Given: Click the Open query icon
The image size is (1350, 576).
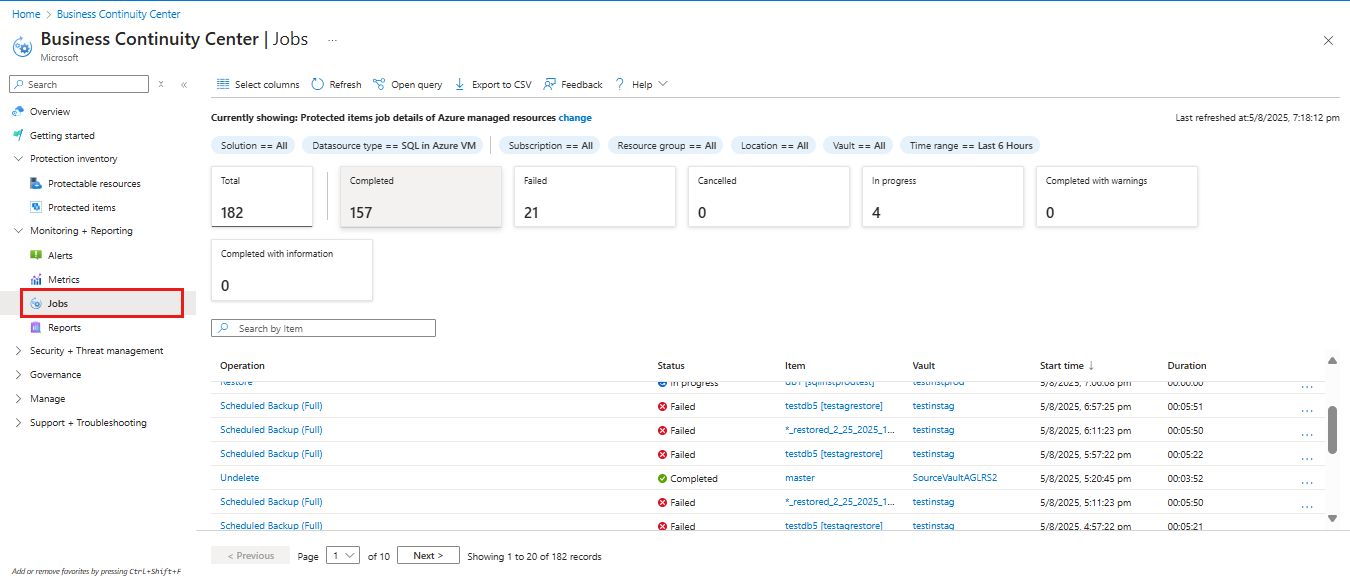Looking at the screenshot, I should [379, 84].
